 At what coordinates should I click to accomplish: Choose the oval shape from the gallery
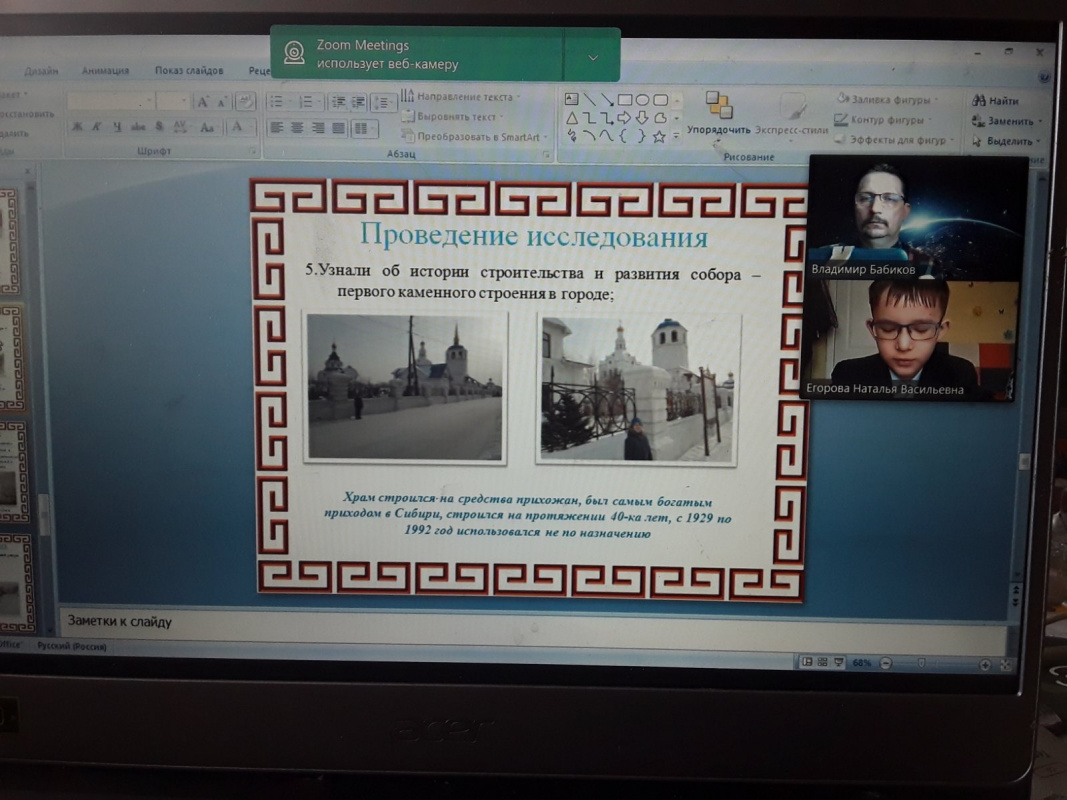pyautogui.click(x=643, y=99)
